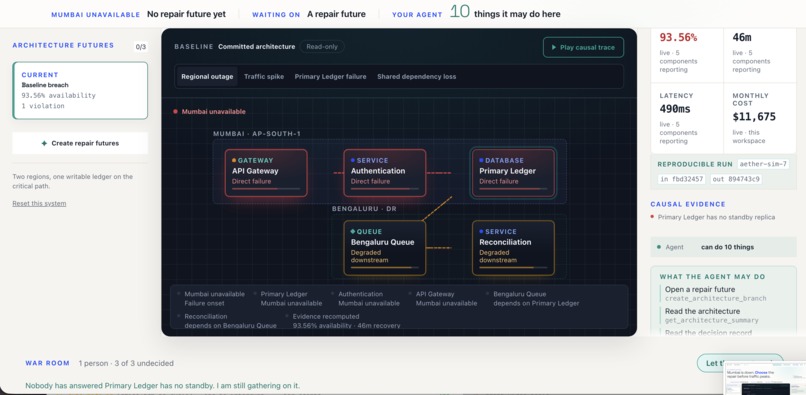Click the API Gateway health progress bar
The image size is (806, 395).
pos(266,189)
